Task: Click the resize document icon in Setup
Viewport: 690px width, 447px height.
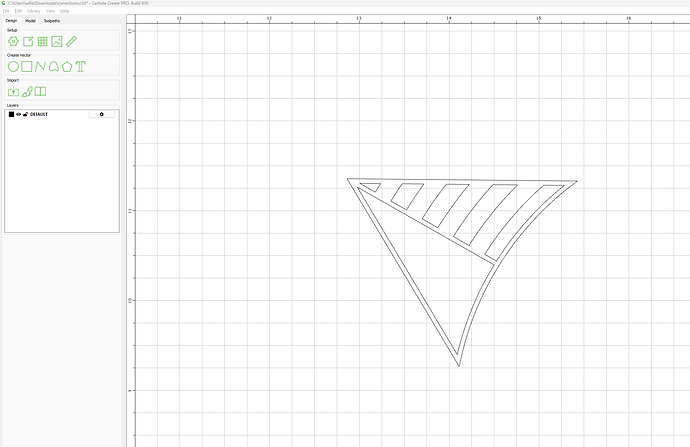Action: [x=28, y=41]
